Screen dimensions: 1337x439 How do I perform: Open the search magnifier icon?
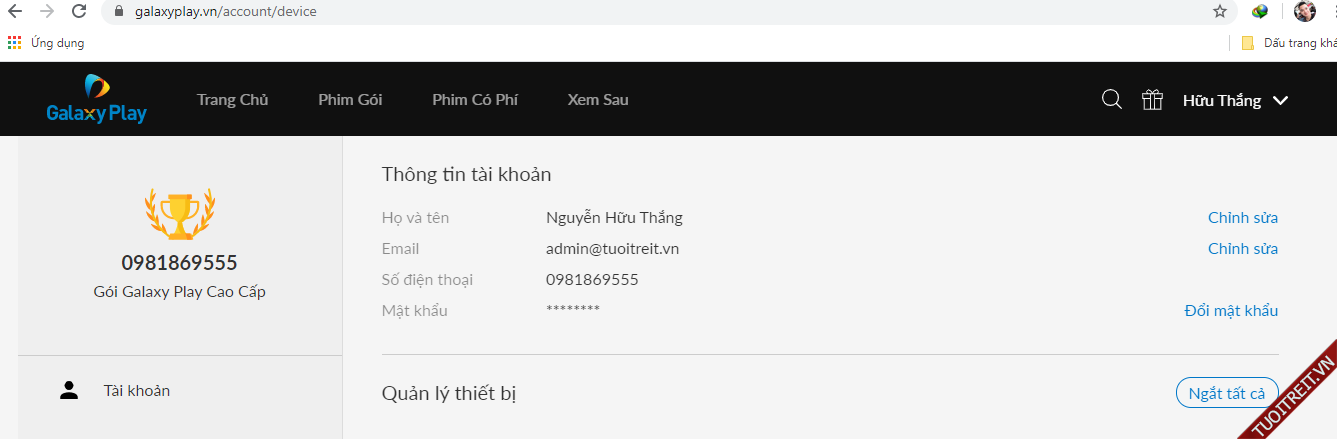1111,100
